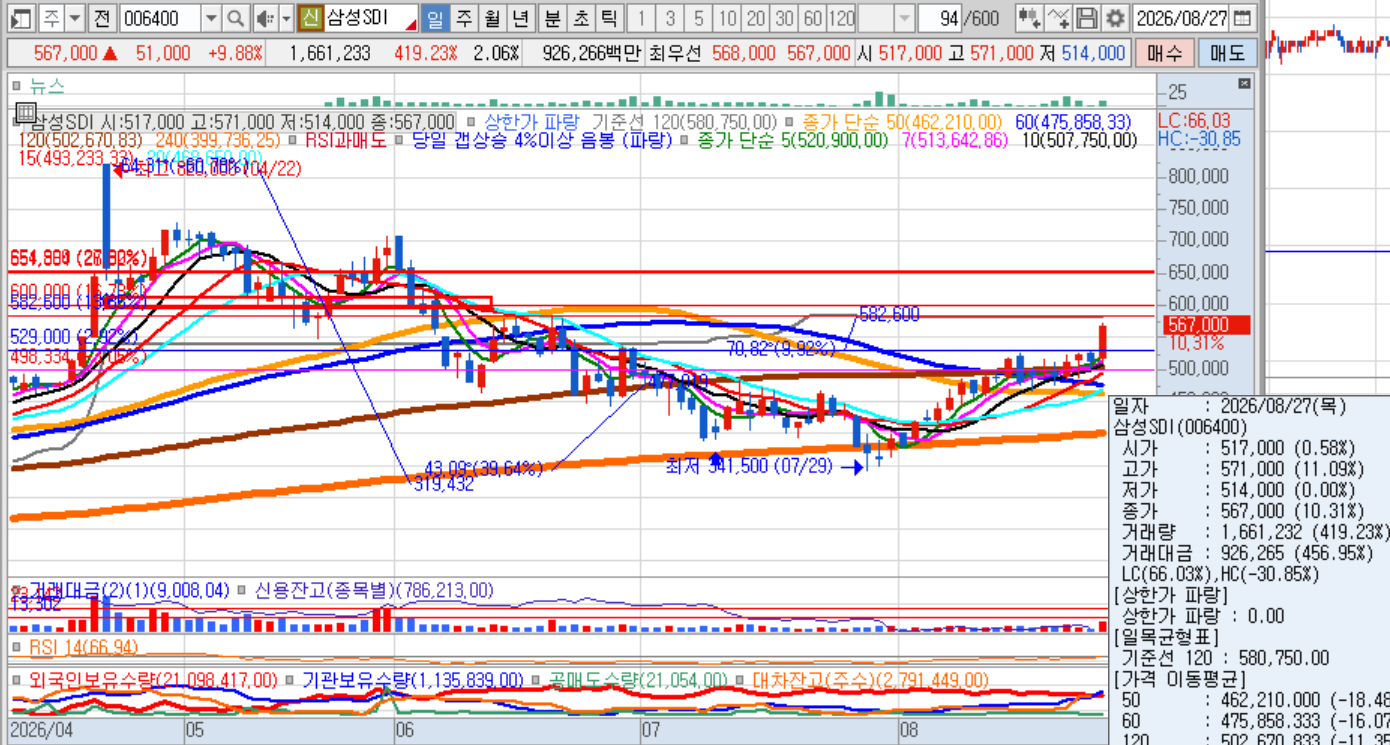Click the speaker sound icon

tap(264, 18)
